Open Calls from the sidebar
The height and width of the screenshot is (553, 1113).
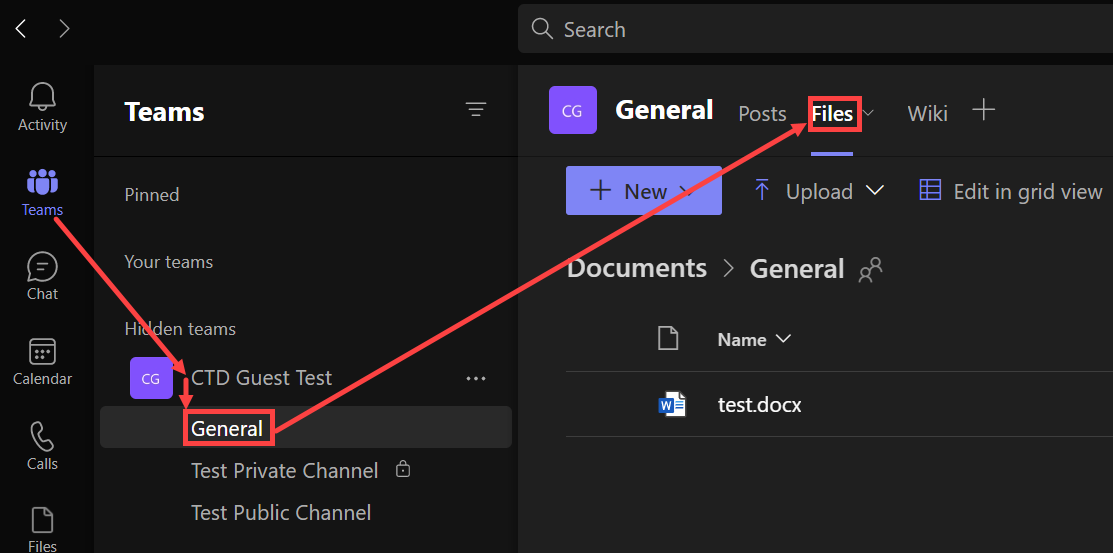tap(43, 447)
